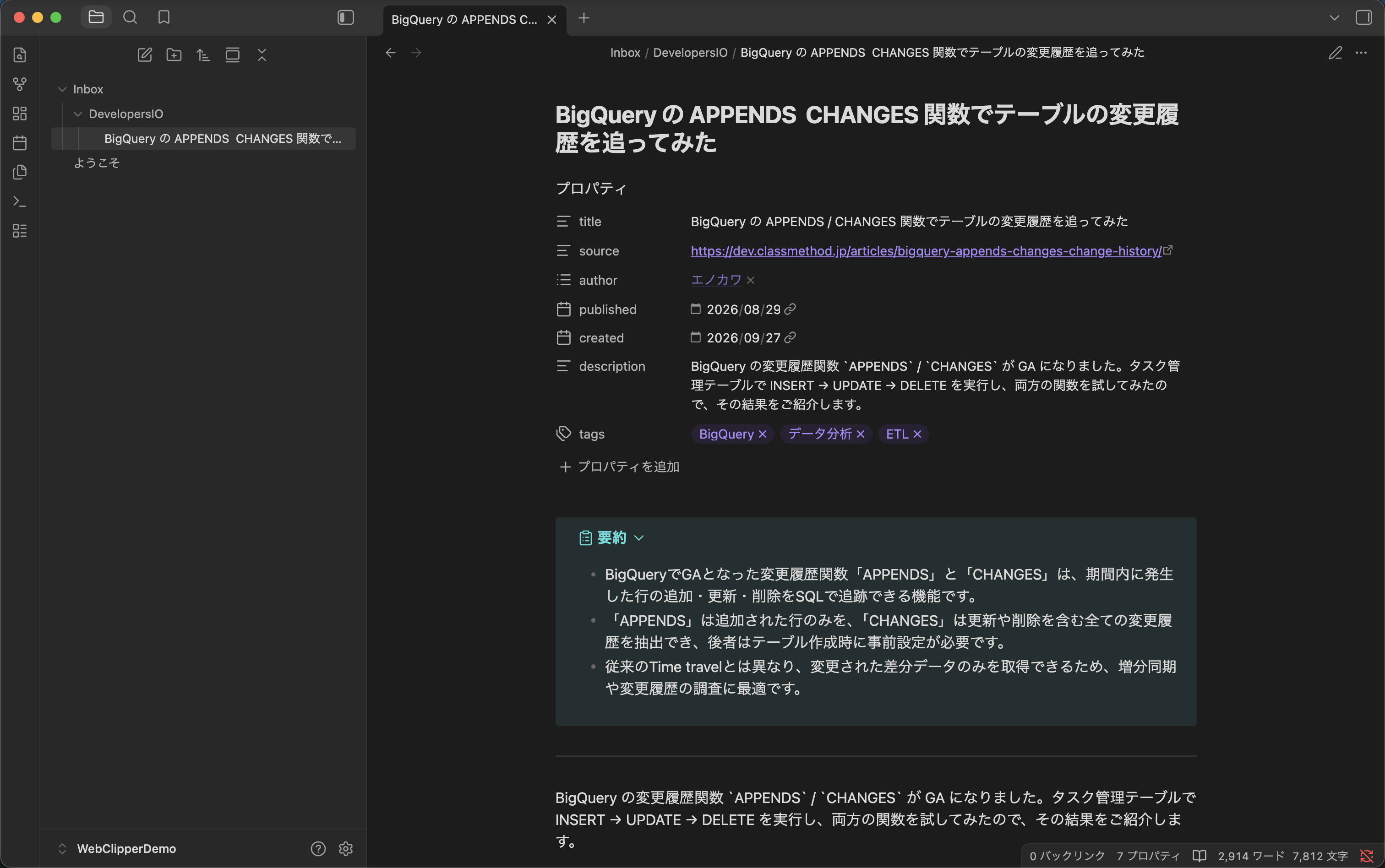Navigate back with the left arrow
The width and height of the screenshot is (1385, 868).
pos(391,53)
